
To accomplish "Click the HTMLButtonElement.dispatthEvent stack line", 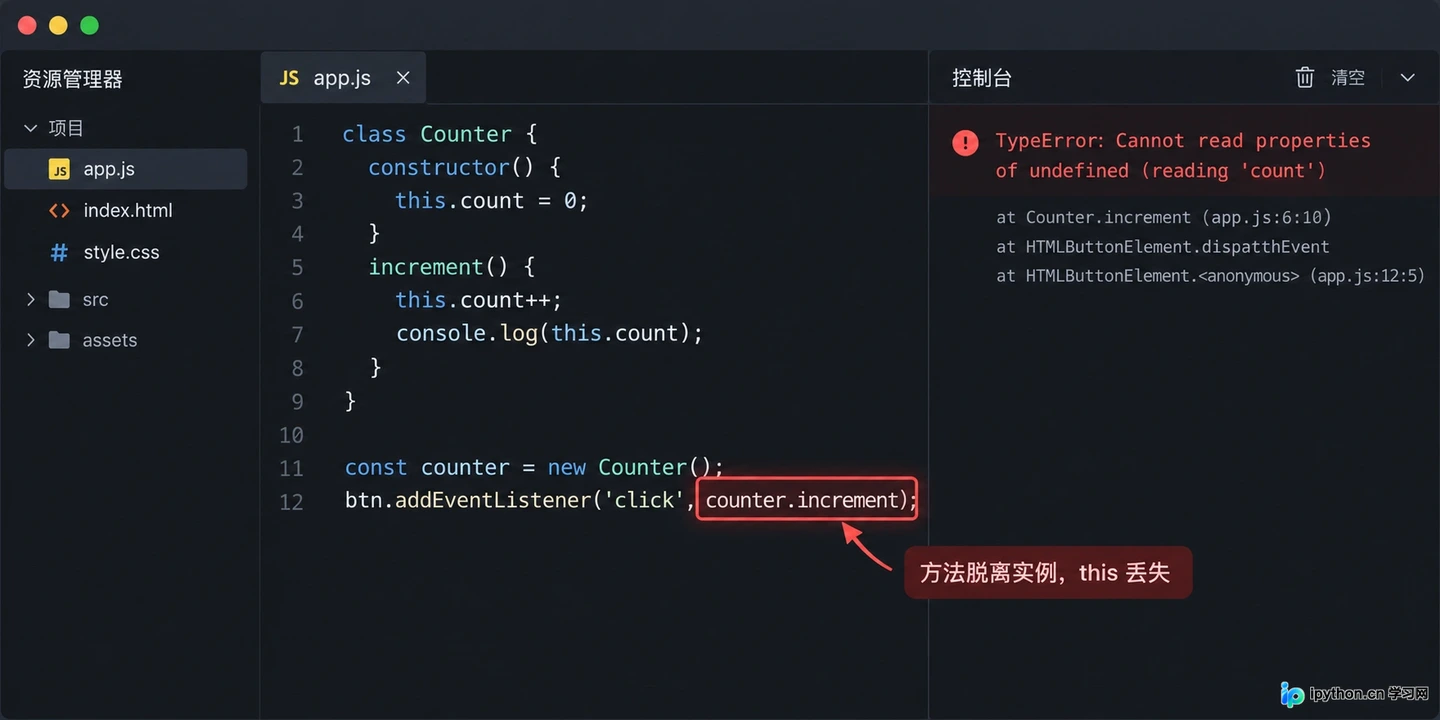I will tap(1163, 247).
